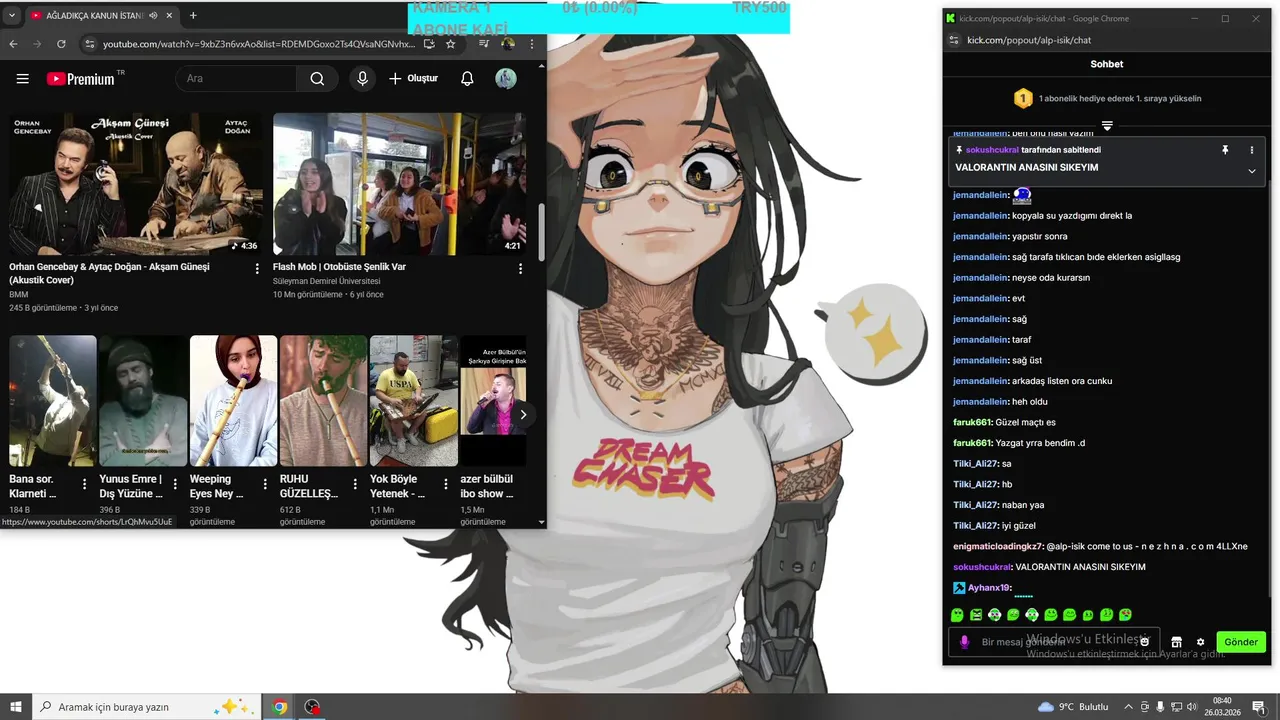Open the taskbar clock showing 08:40
Viewport: 1280px width, 720px height.
tap(1222, 707)
